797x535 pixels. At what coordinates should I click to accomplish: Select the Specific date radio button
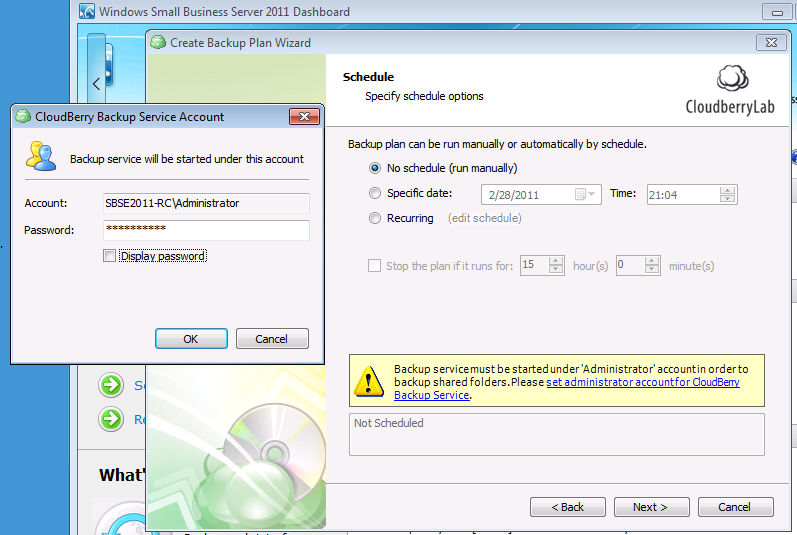point(375,193)
